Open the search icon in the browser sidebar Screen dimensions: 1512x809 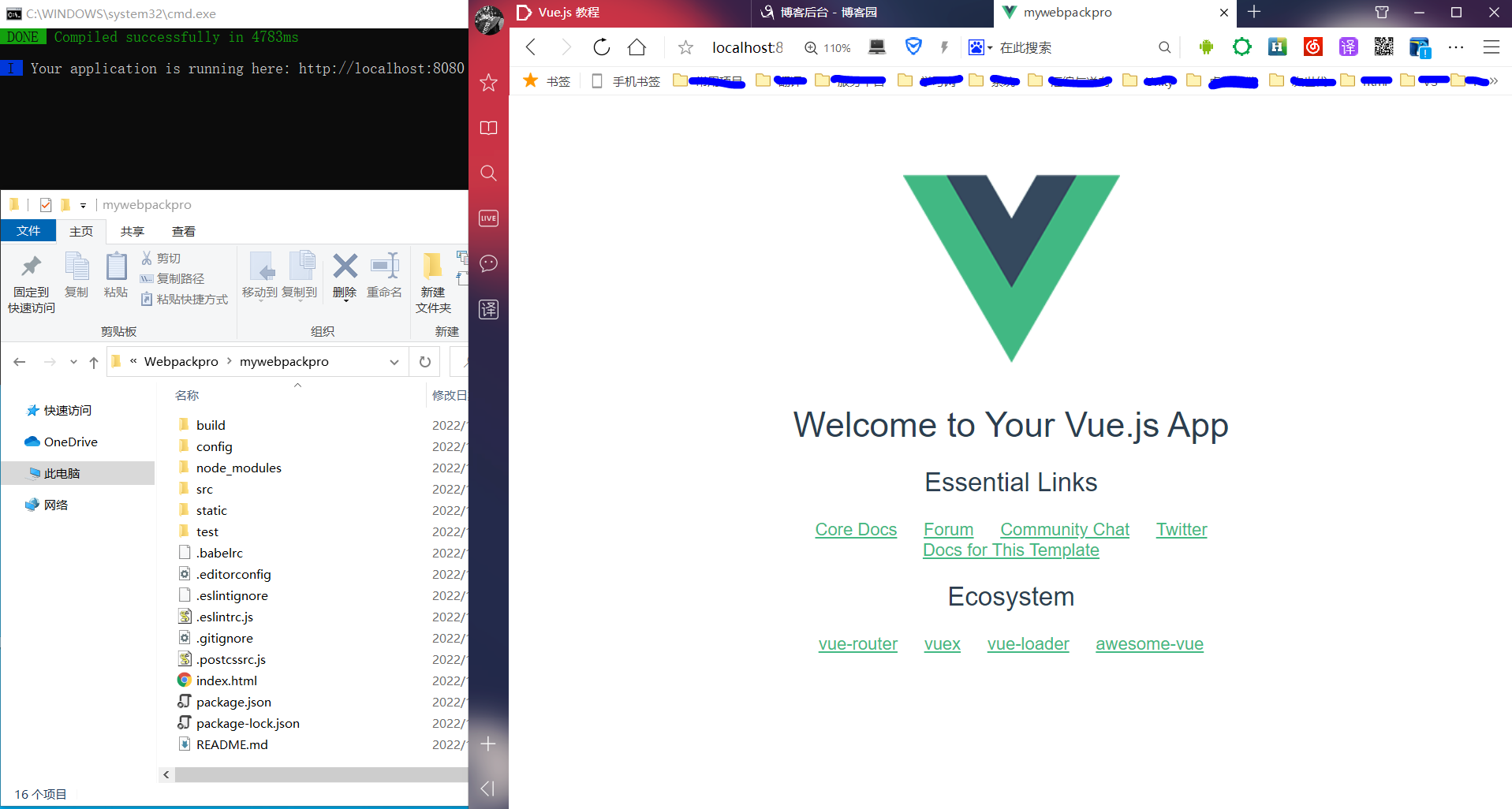[489, 173]
